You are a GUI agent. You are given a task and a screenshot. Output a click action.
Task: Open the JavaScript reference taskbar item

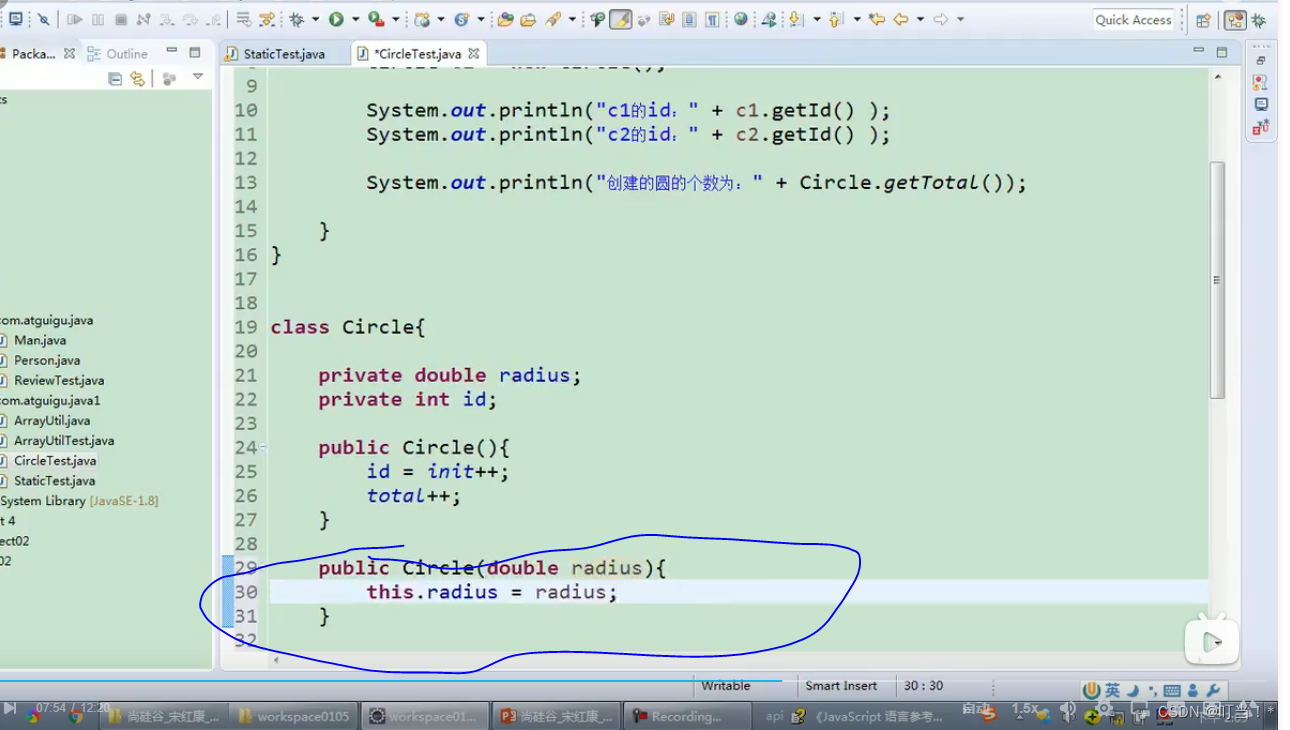pyautogui.click(x=866, y=716)
